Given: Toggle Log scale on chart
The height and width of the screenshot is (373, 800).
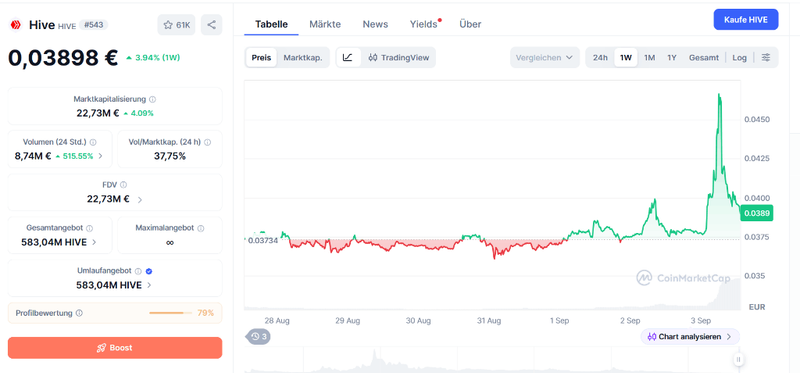Looking at the screenshot, I should pyautogui.click(x=739, y=58).
